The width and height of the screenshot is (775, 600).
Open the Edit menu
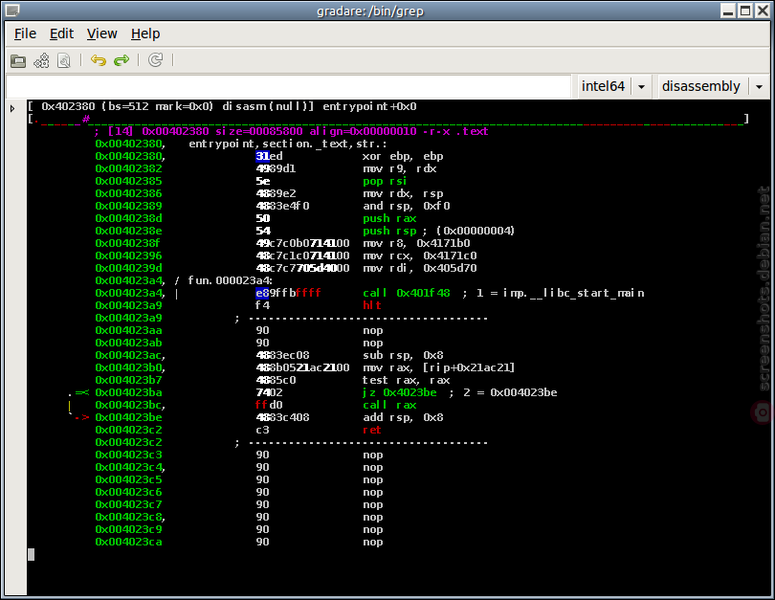coord(61,34)
